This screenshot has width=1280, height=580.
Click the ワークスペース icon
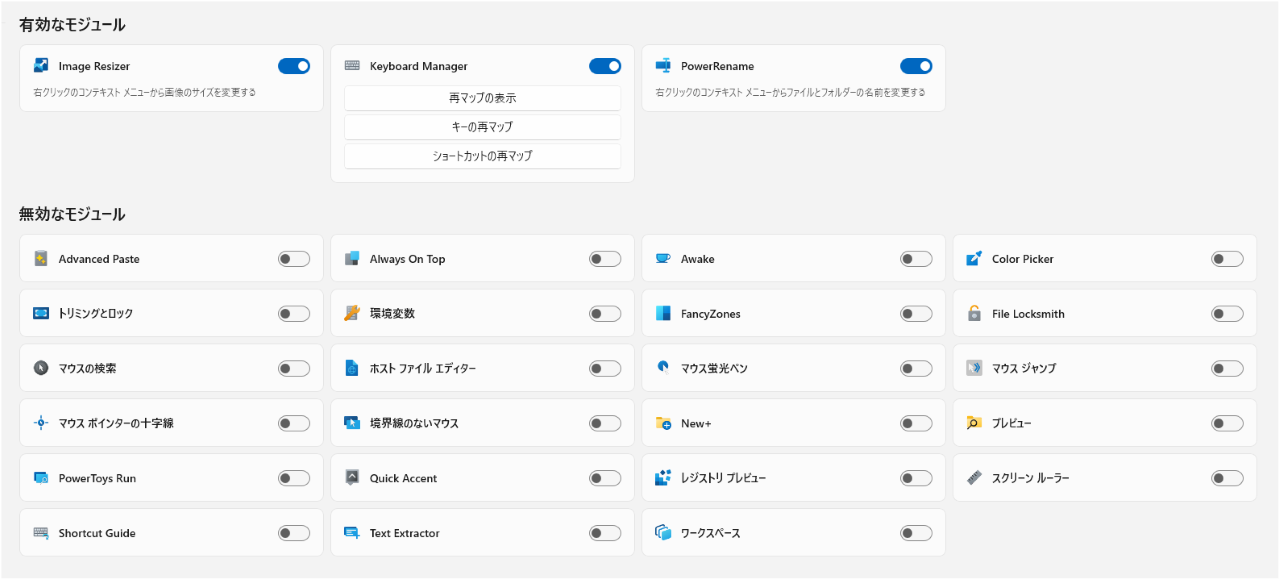(663, 533)
